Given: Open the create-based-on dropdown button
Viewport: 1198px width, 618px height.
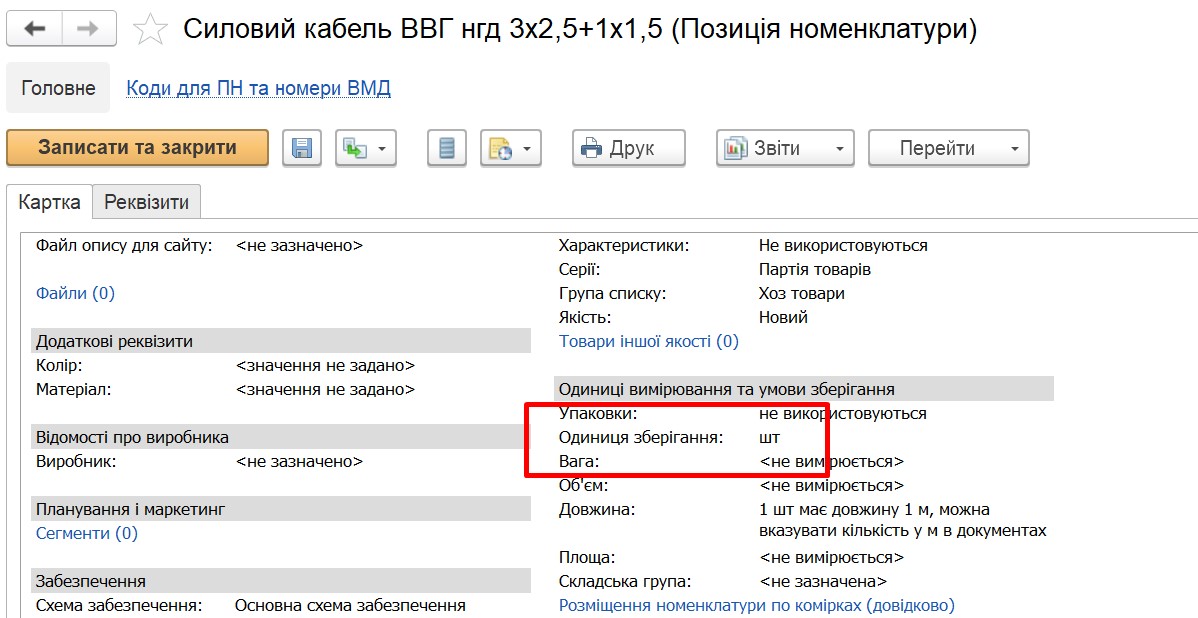Looking at the screenshot, I should pyautogui.click(x=365, y=147).
